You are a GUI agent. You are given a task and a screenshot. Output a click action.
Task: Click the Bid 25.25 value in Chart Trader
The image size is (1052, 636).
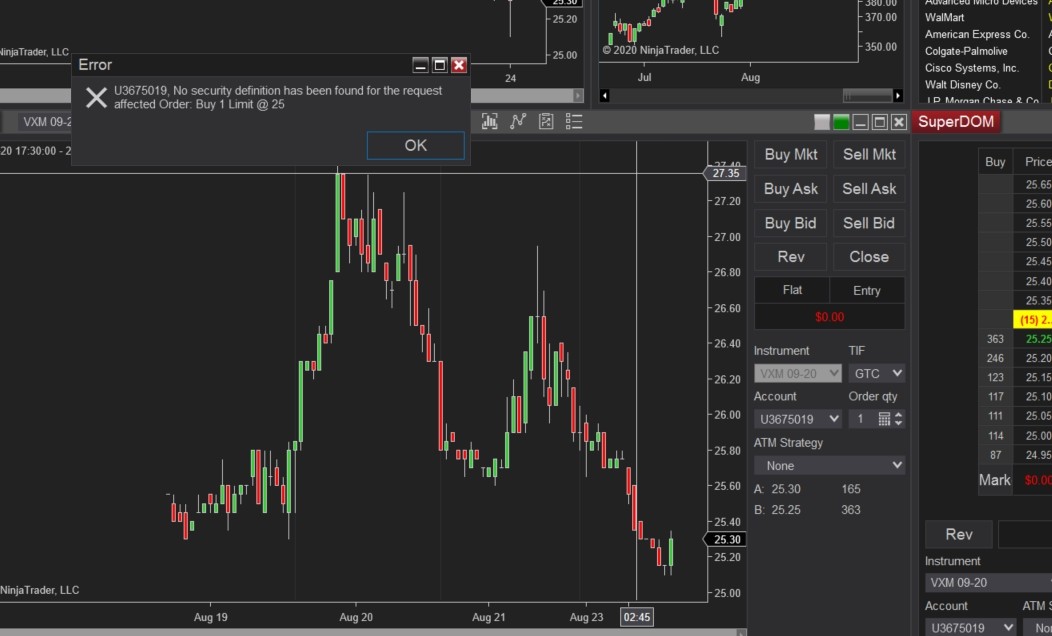click(786, 510)
